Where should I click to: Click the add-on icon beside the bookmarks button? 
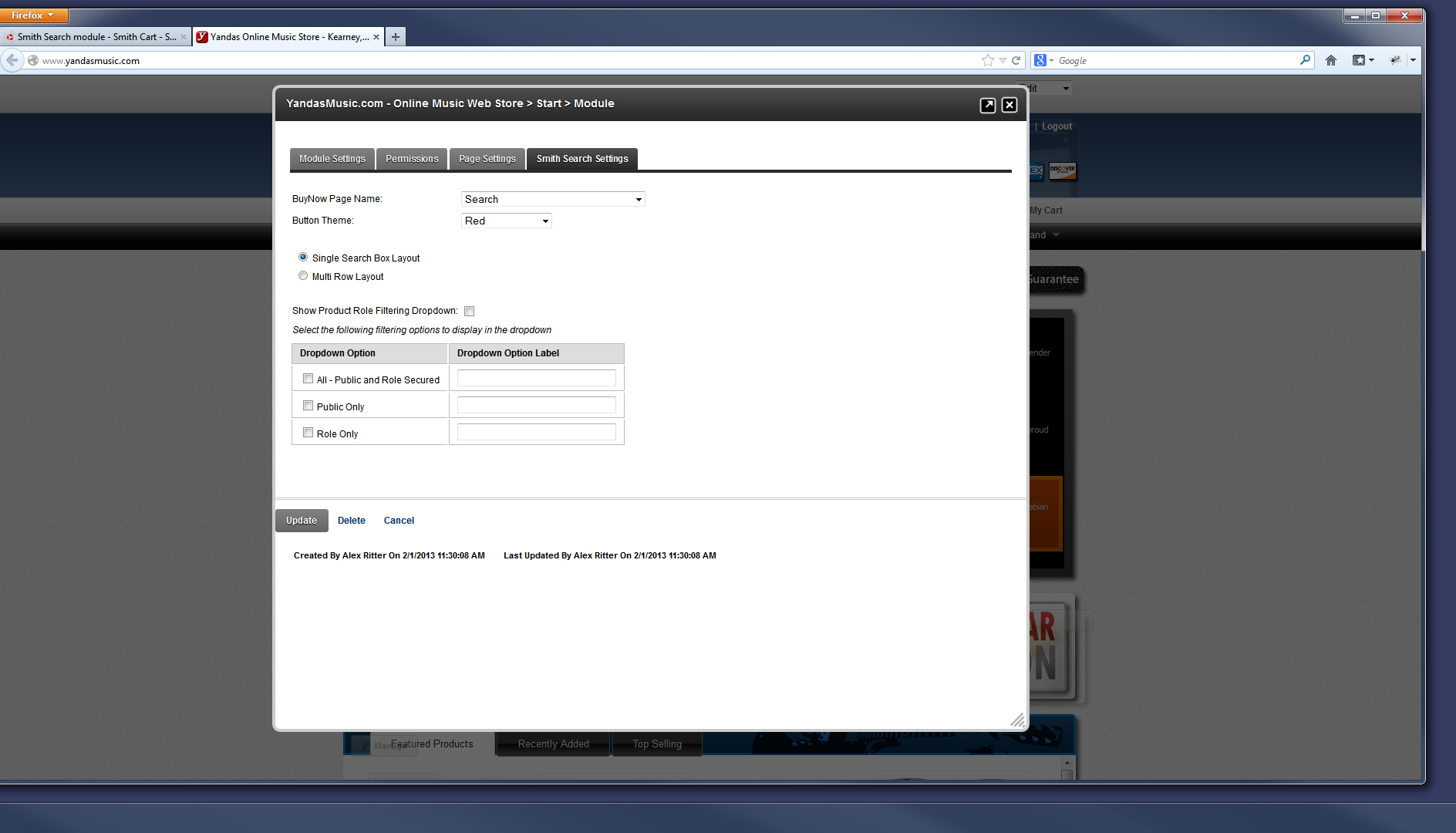(1395, 60)
